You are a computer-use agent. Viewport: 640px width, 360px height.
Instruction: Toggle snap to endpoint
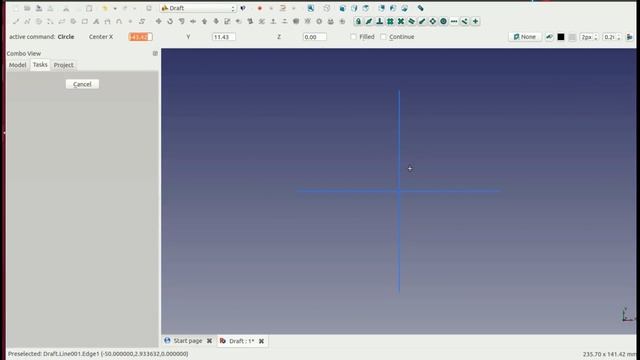tap(422, 21)
